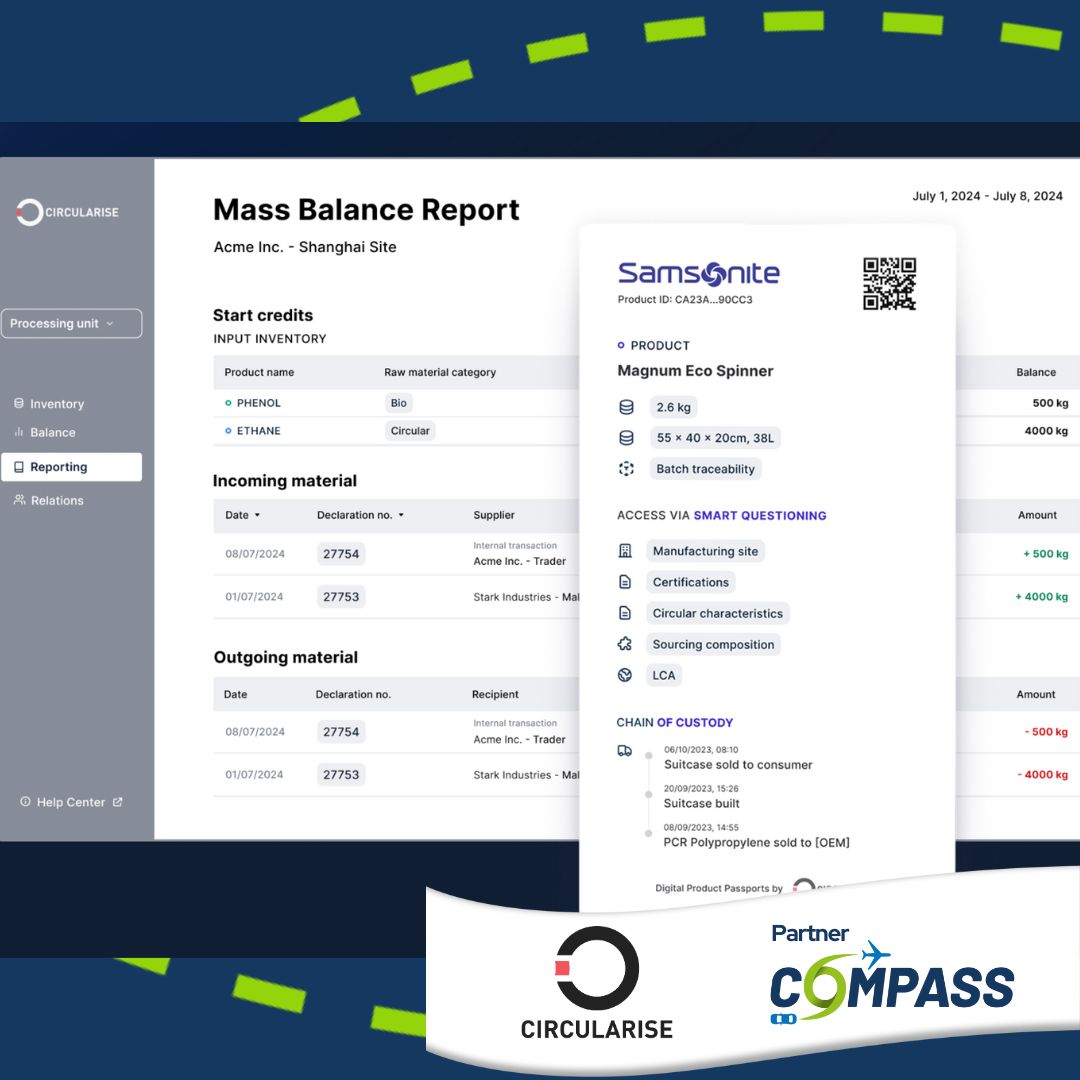Click the LCA globe icon
Image resolution: width=1080 pixels, height=1080 pixels.
pos(625,675)
